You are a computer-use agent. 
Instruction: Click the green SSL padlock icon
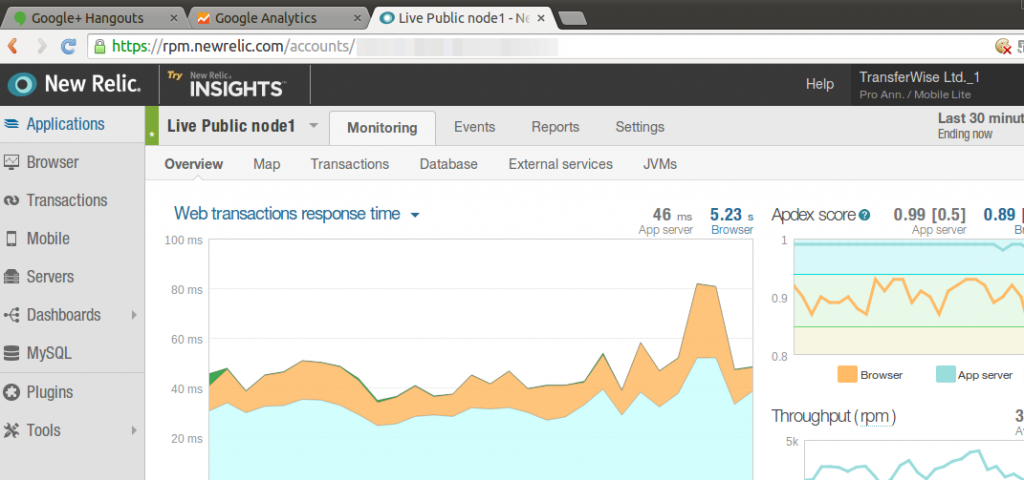coord(99,46)
